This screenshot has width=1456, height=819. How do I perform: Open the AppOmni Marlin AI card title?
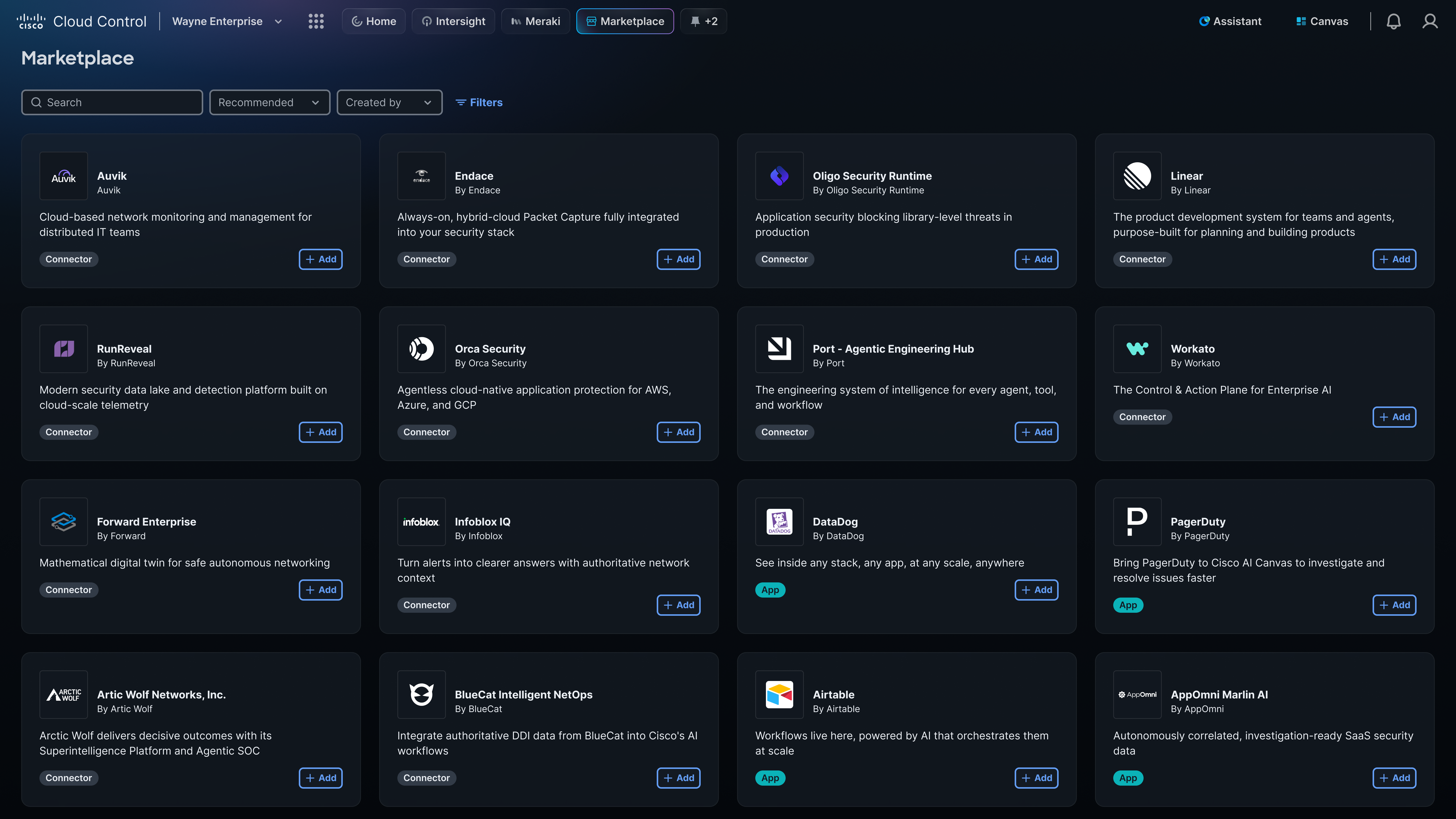(x=1219, y=695)
